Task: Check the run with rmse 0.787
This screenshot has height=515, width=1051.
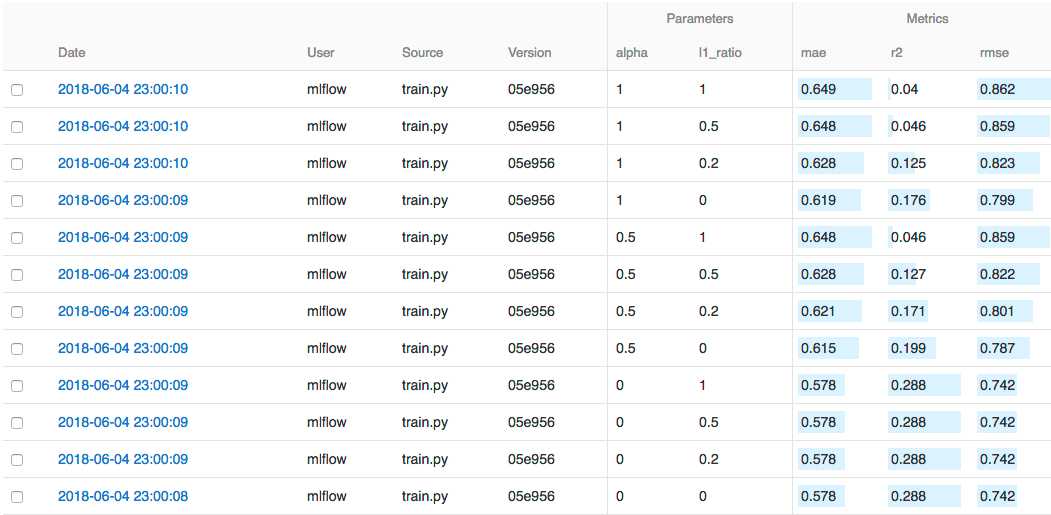Action: pos(17,349)
